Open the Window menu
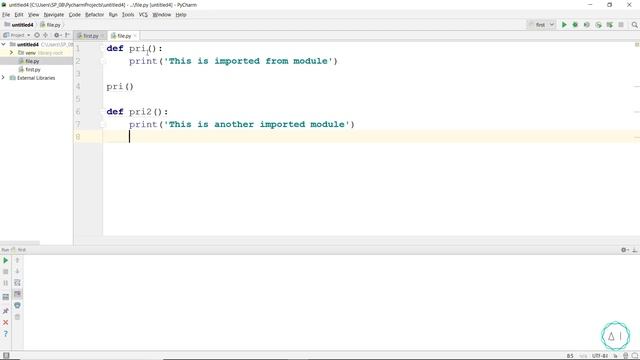Image resolution: width=640 pixels, height=360 pixels. 162,15
